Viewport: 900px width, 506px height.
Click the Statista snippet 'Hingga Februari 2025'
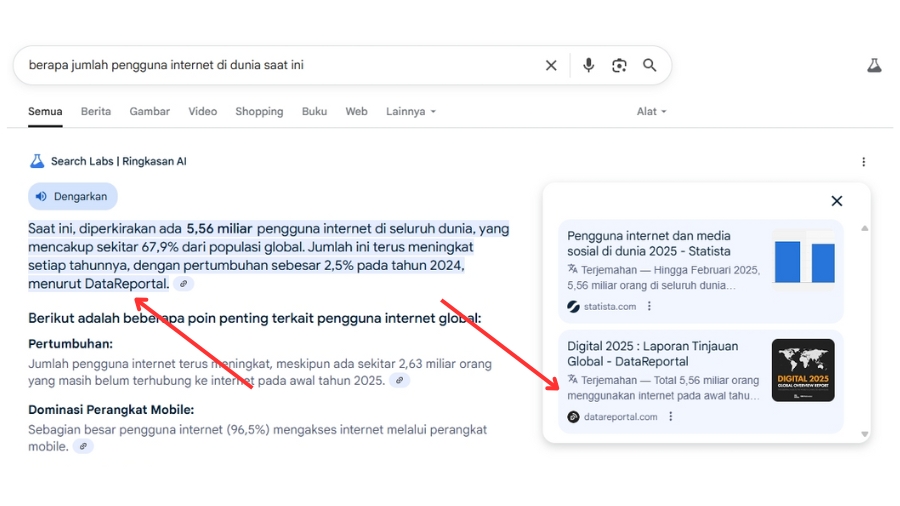pyautogui.click(x=707, y=270)
